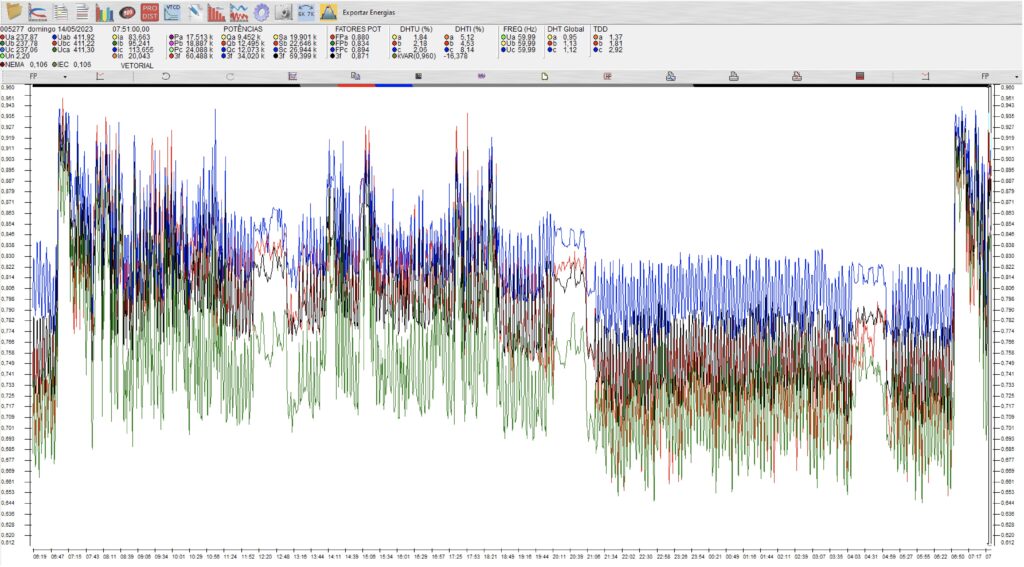Open the settings gear icon
Viewport: 1024px width, 567px height.
click(261, 12)
